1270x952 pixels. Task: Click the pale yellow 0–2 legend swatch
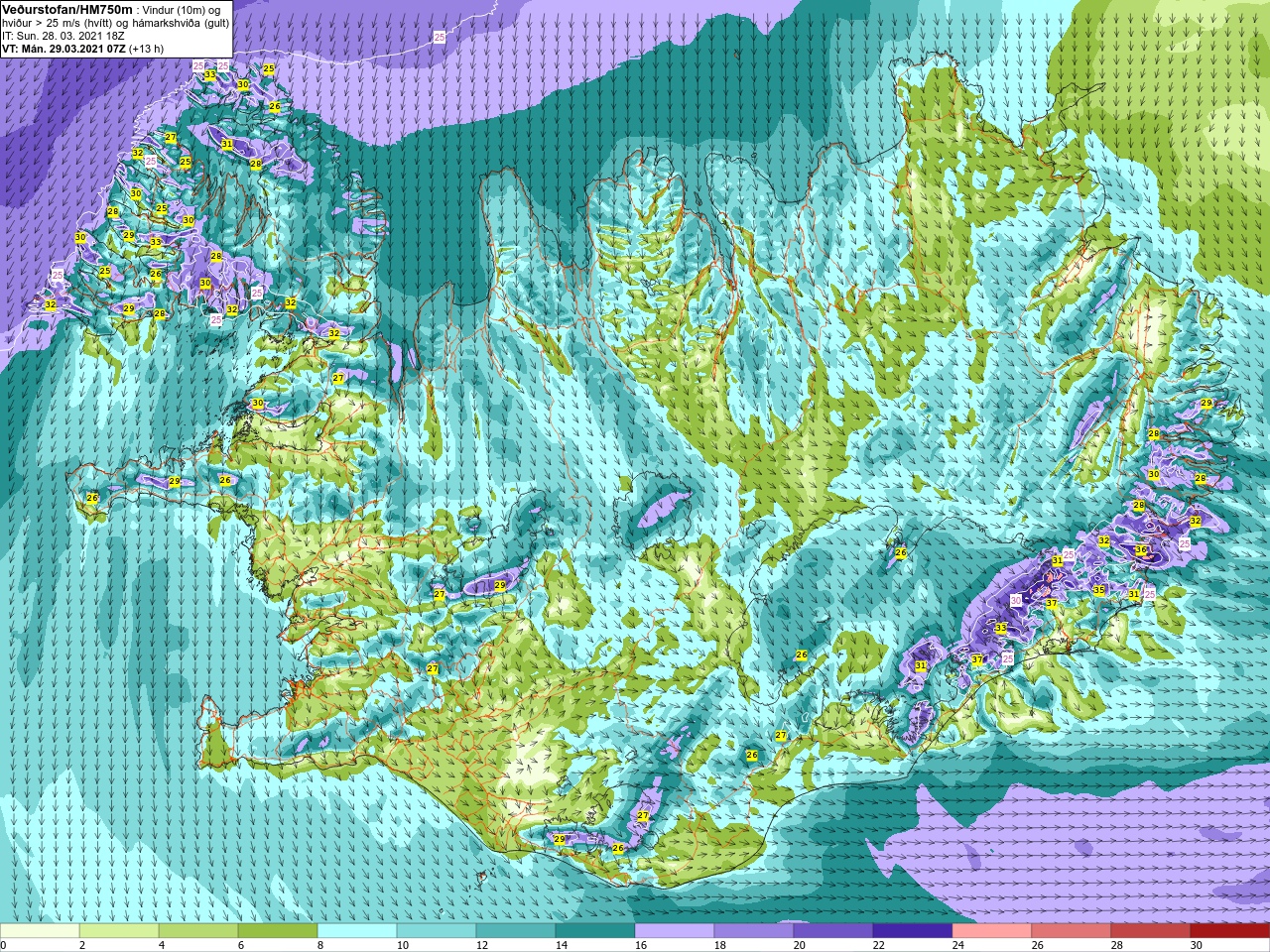pos(40,931)
